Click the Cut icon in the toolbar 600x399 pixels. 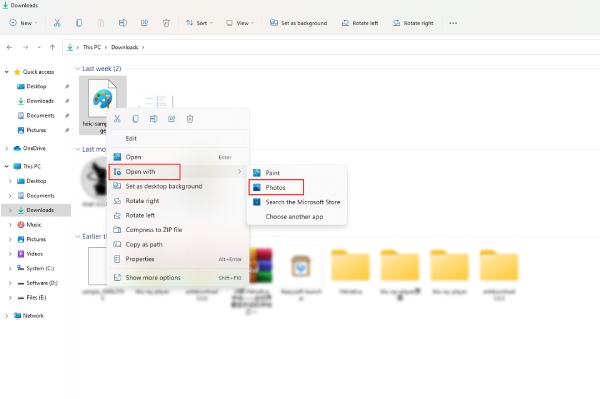pyautogui.click(x=57, y=23)
